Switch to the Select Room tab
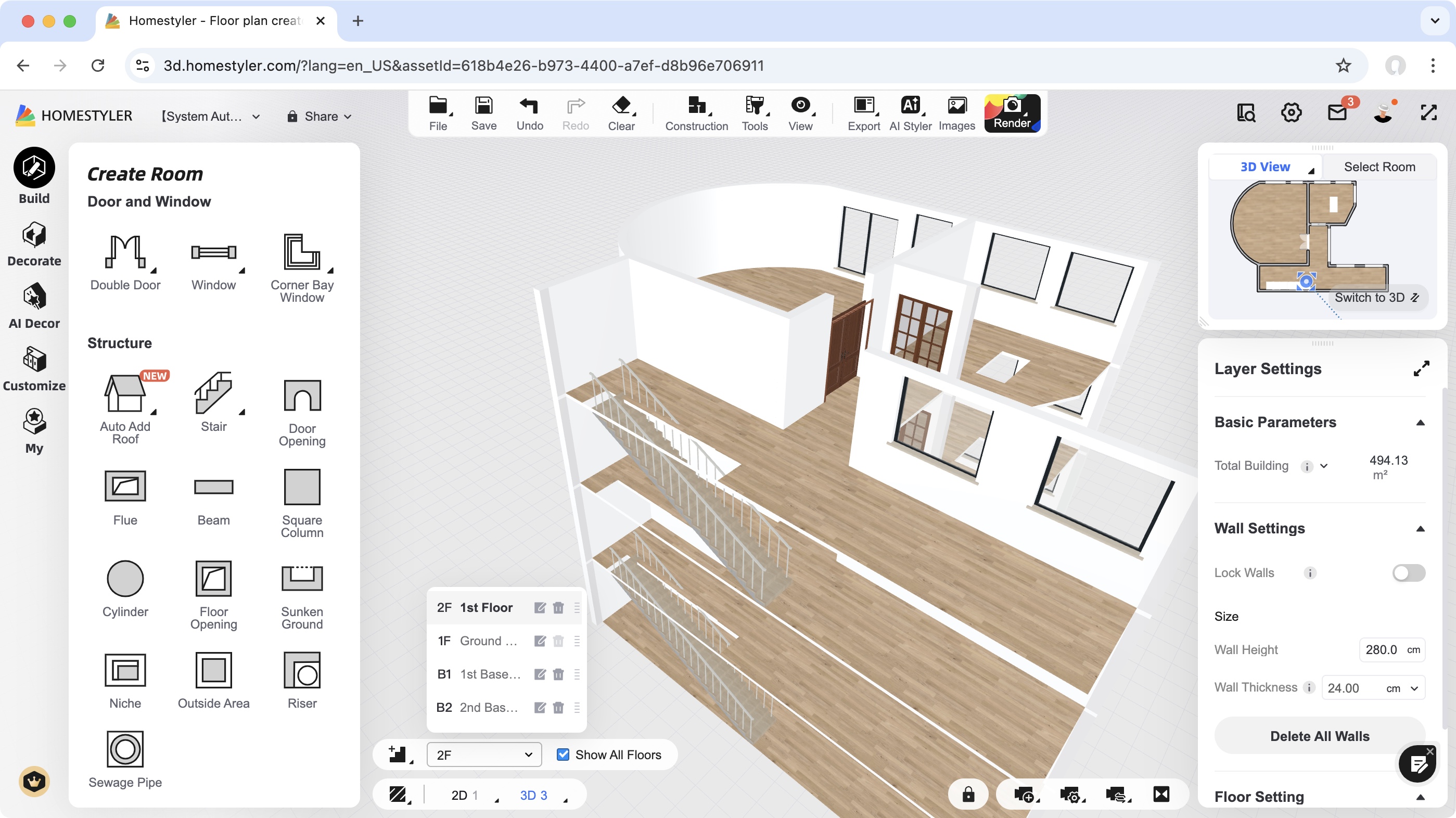This screenshot has width=1456, height=818. pyautogui.click(x=1379, y=166)
